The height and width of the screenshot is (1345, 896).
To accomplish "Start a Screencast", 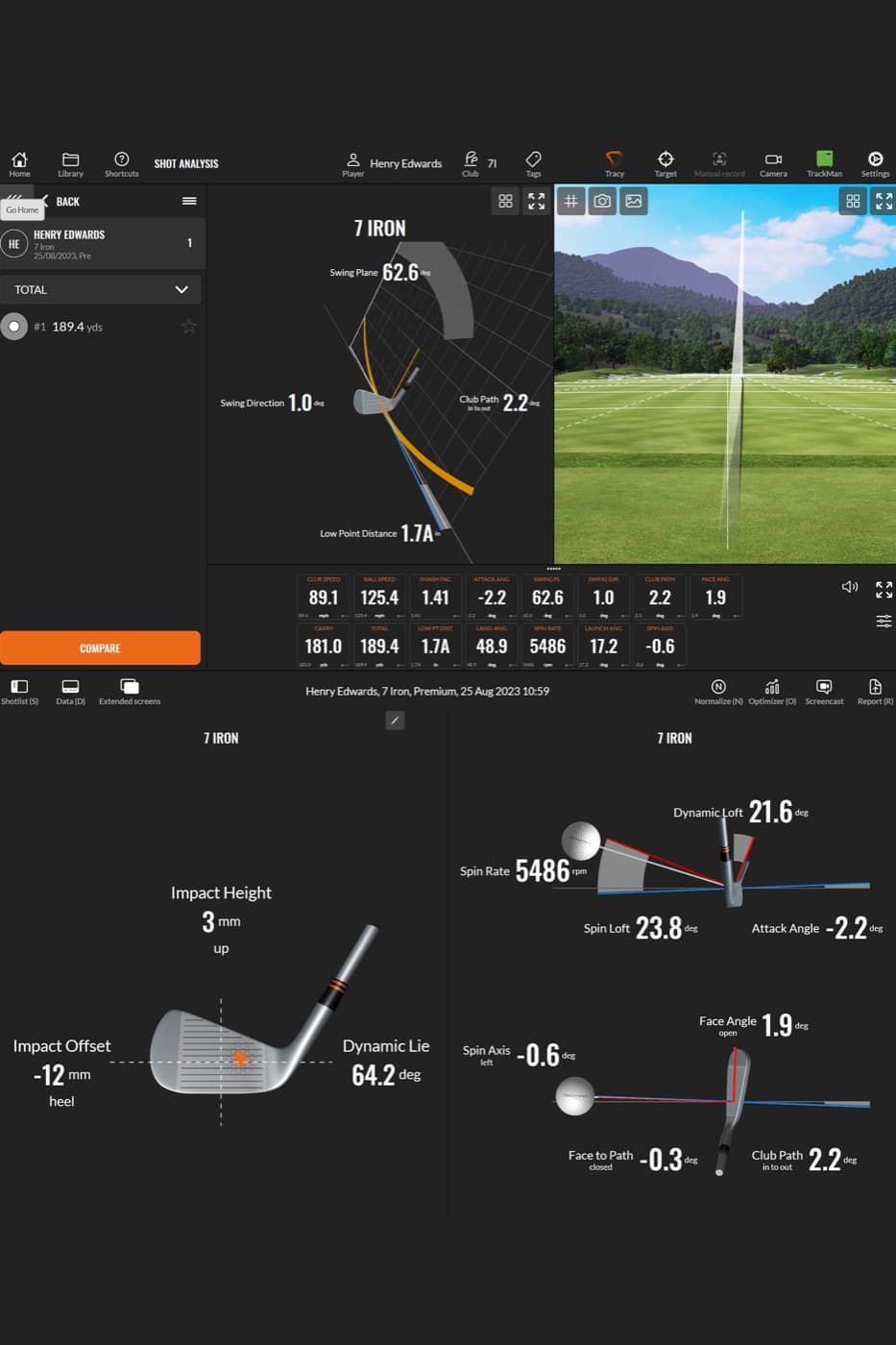I will pos(824,692).
